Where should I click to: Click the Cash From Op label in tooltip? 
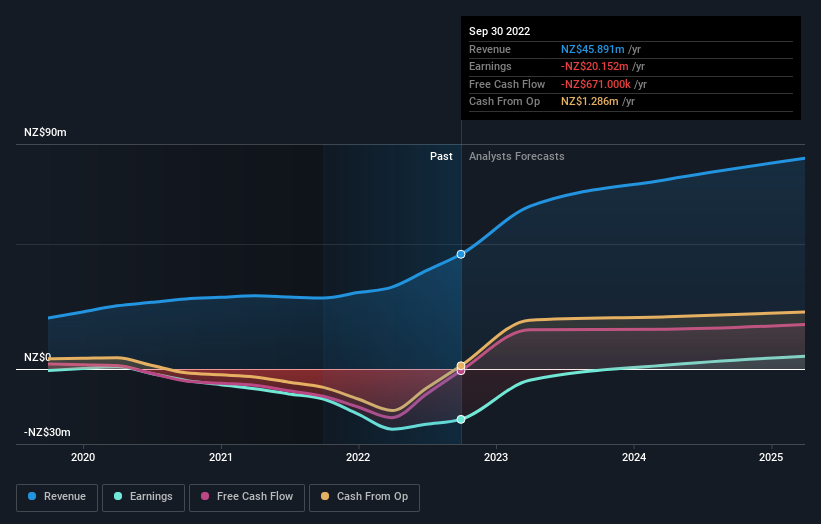point(504,102)
